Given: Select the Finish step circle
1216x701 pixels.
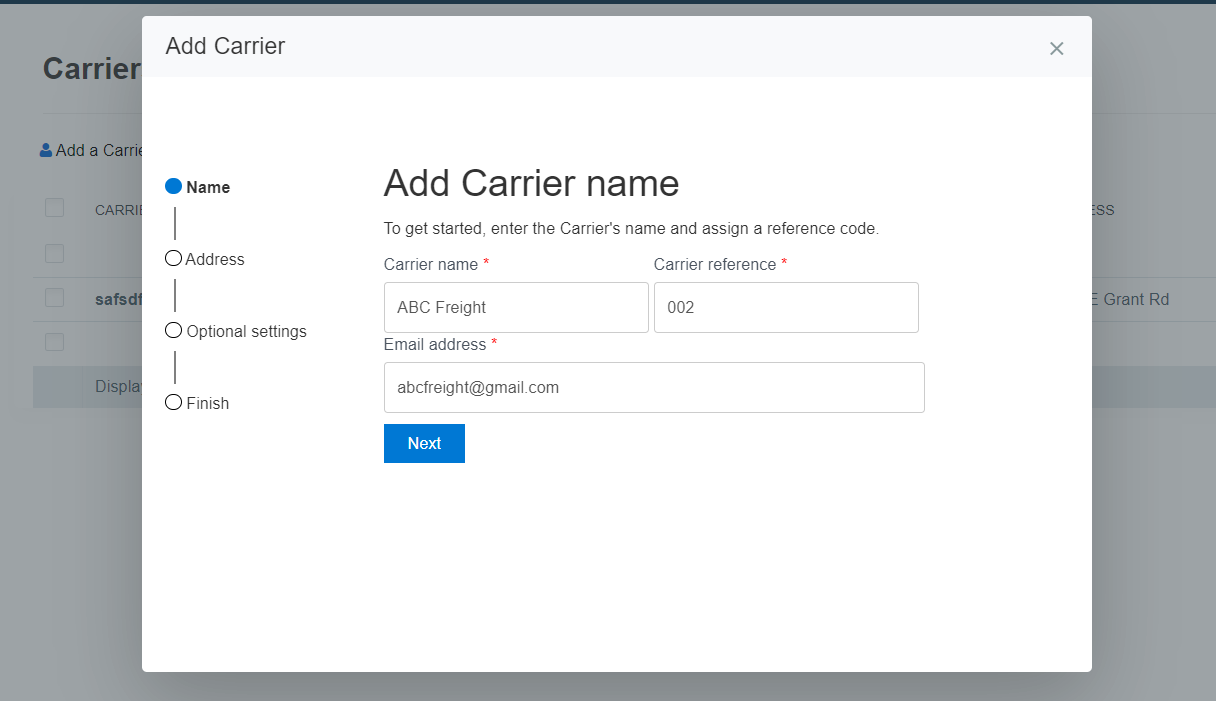Looking at the screenshot, I should pyautogui.click(x=174, y=402).
